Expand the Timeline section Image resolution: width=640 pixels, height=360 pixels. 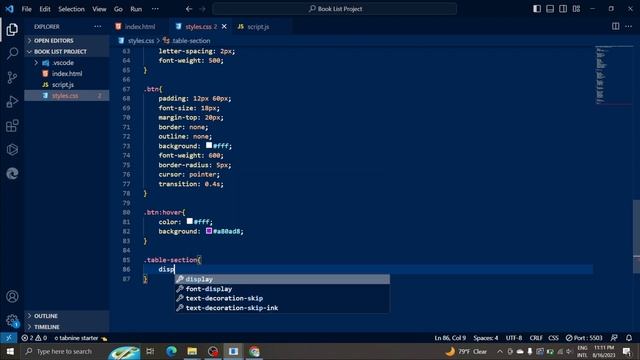(67, 327)
